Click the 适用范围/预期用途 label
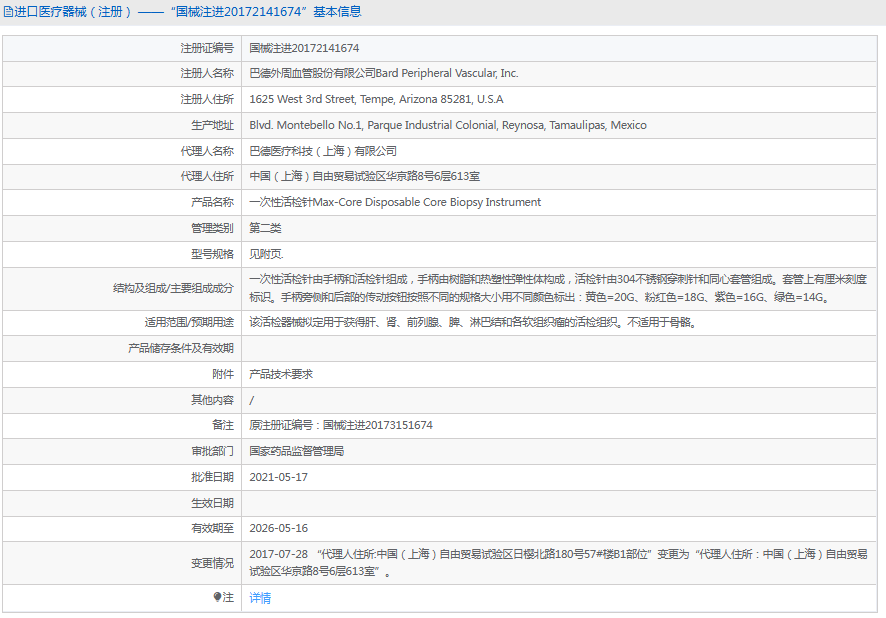This screenshot has width=886, height=618. 189,323
